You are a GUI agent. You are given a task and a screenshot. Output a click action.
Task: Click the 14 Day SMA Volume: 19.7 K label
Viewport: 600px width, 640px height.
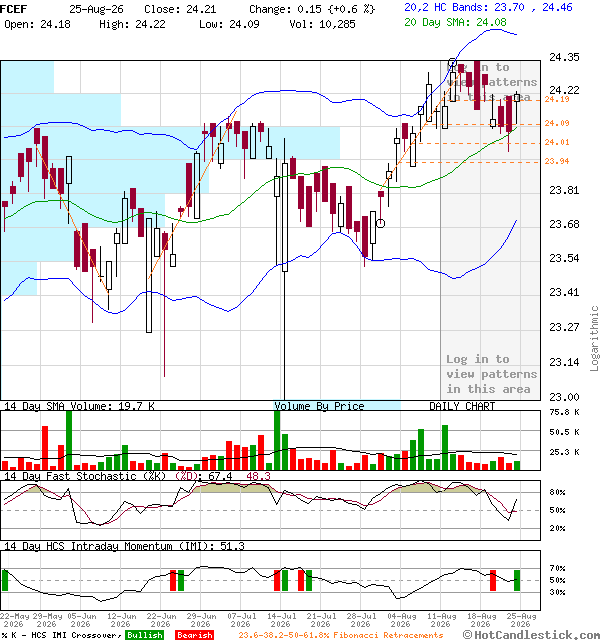click(79, 406)
